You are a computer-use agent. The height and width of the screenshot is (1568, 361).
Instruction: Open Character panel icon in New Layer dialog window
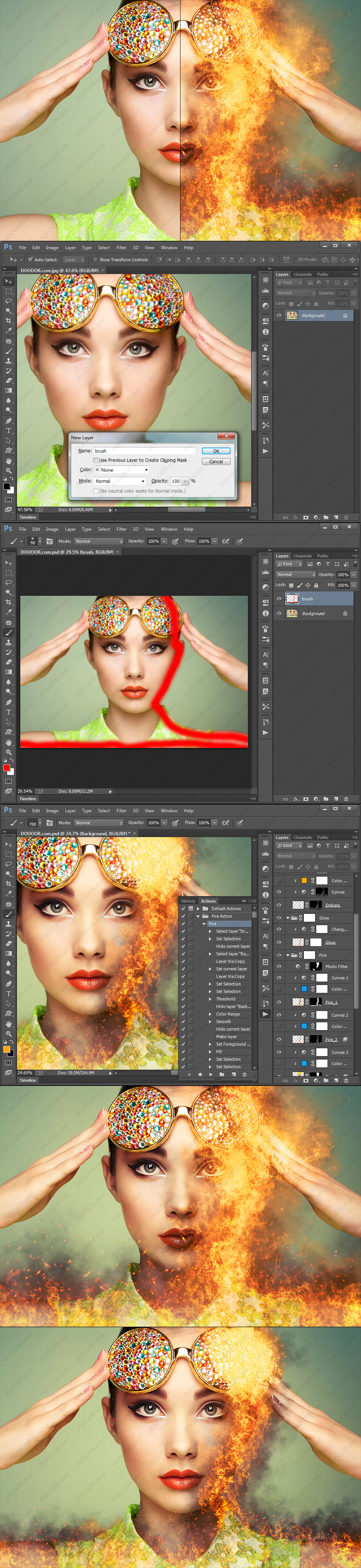265,373
